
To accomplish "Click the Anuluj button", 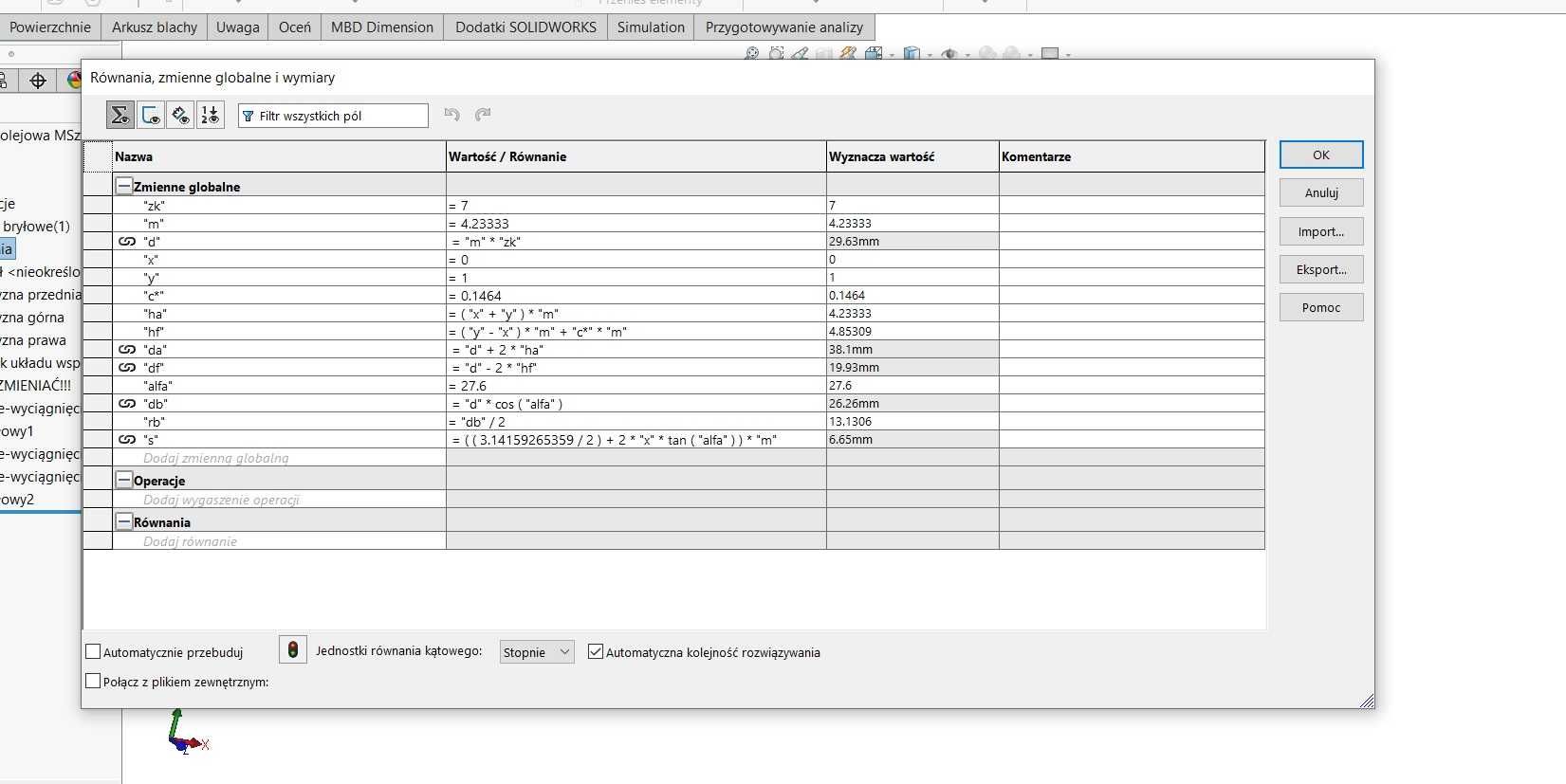I will [1321, 192].
